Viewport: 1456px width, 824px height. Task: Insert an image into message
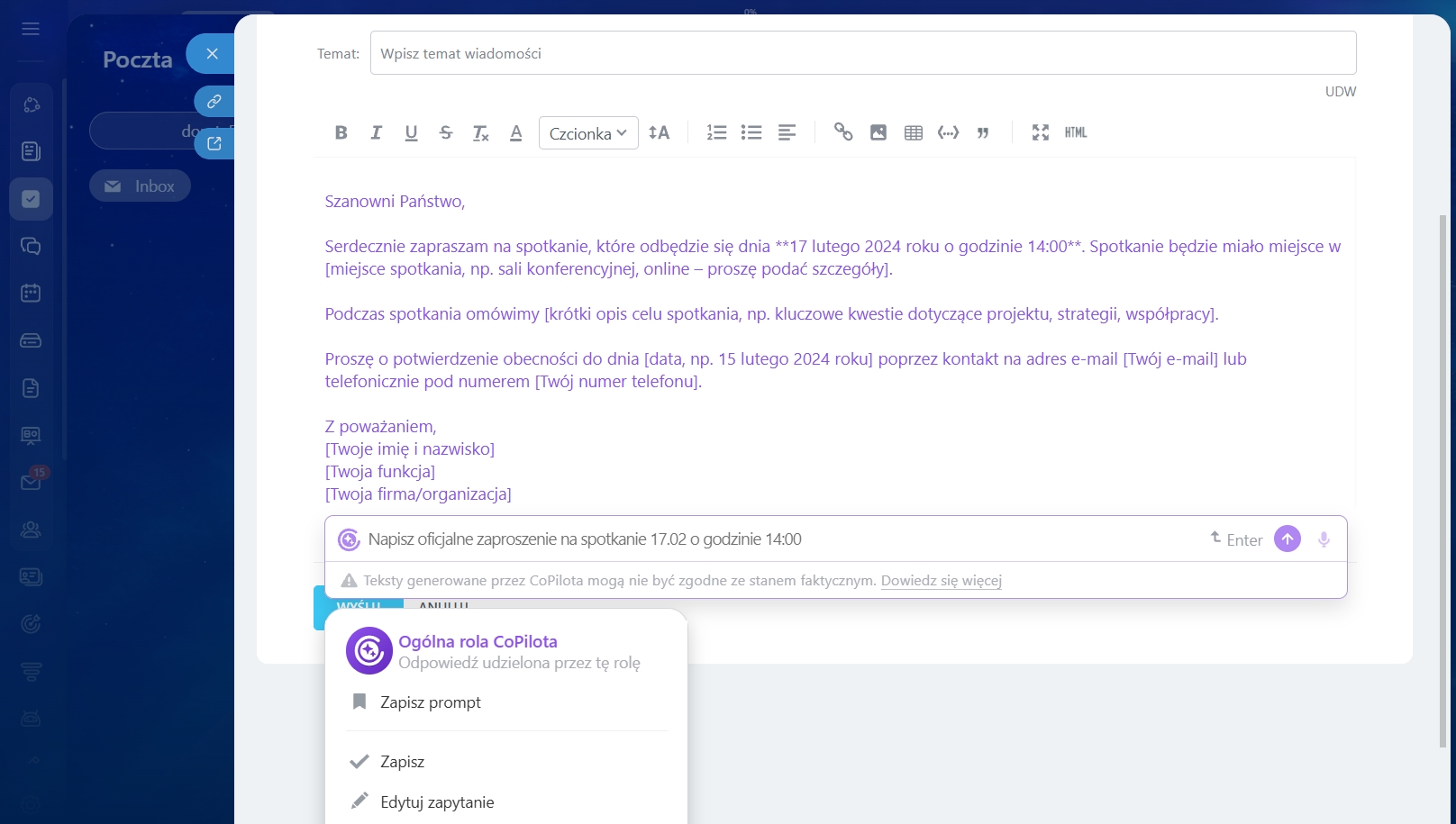pos(878,133)
